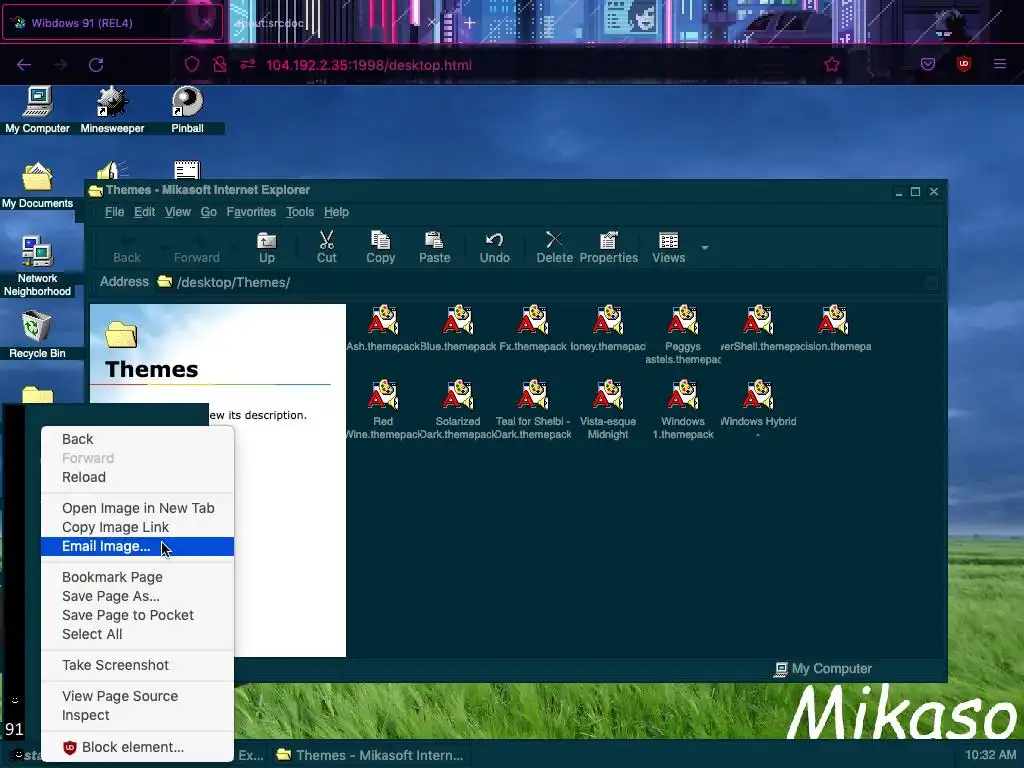Open the Go menu

tap(208, 212)
